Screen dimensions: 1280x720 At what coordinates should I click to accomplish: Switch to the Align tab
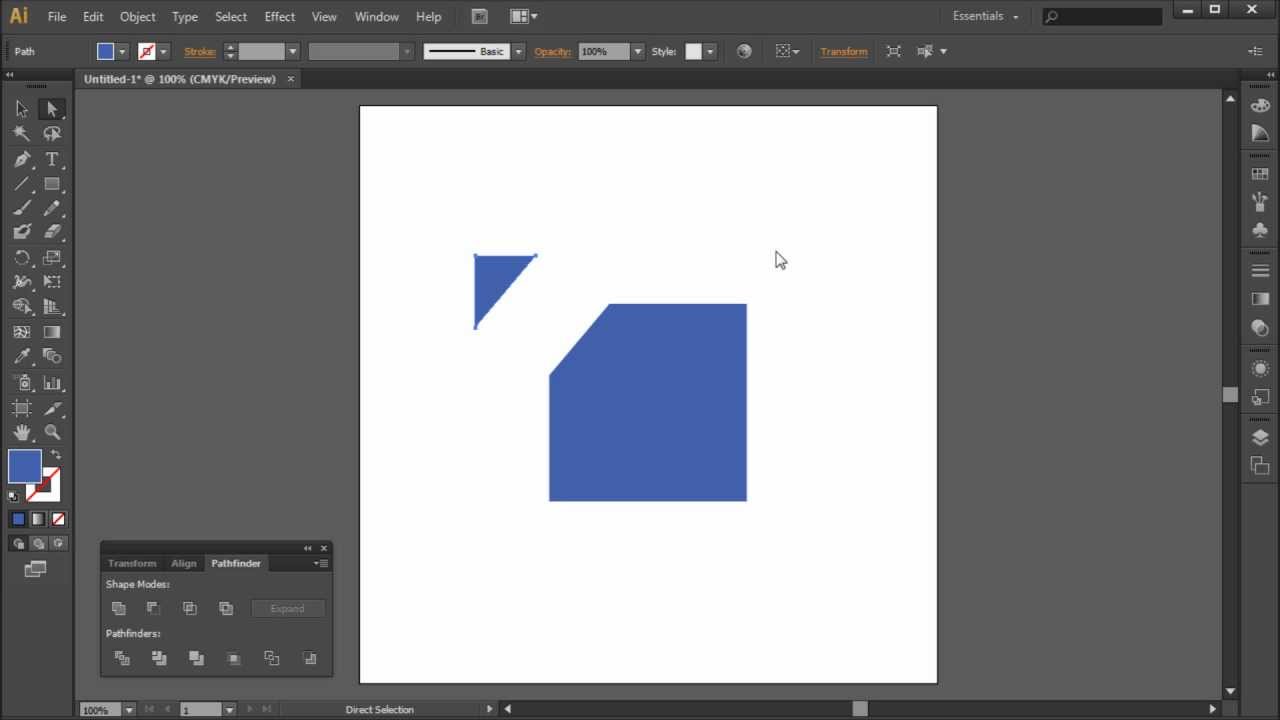point(184,563)
